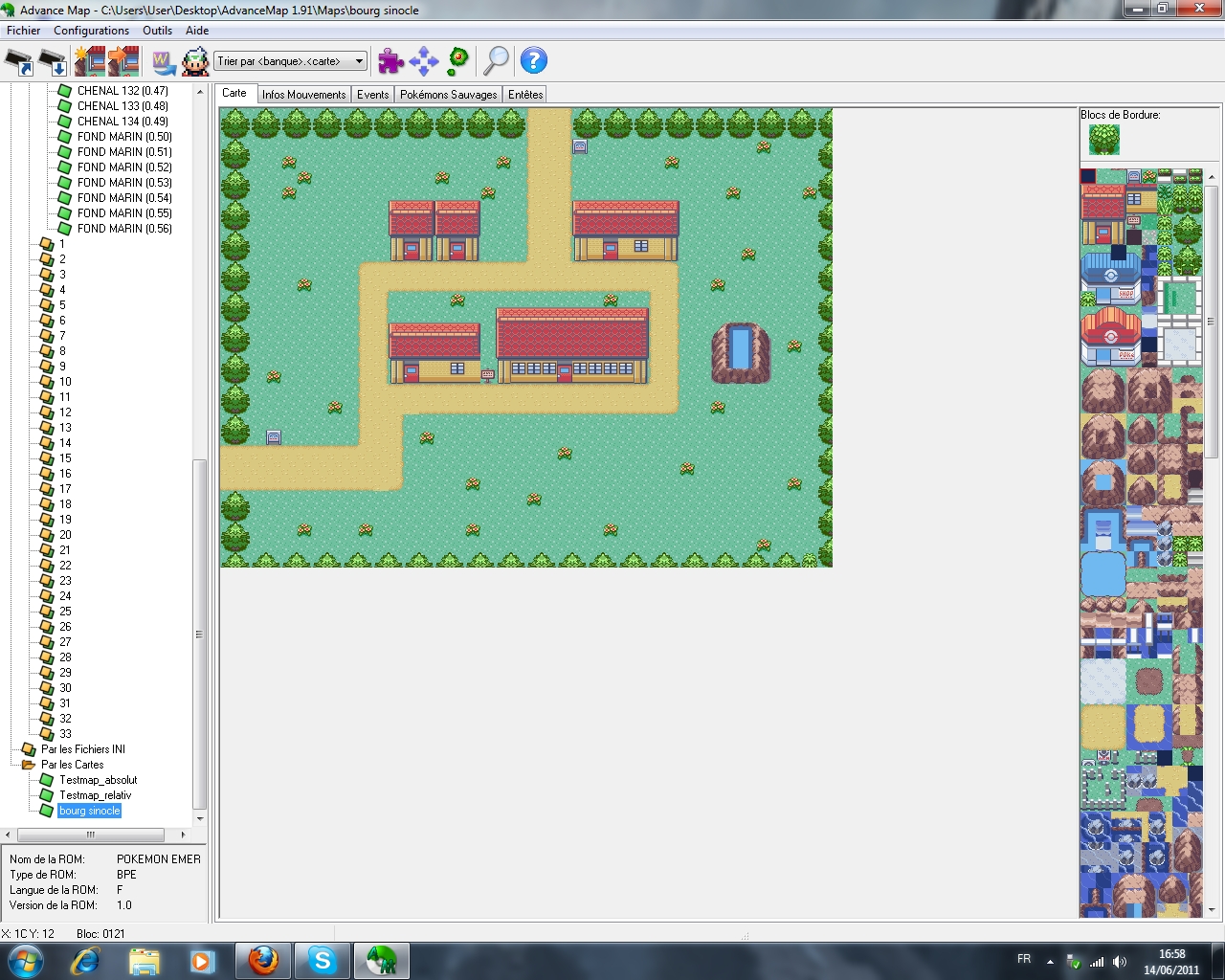
Task: Switch to the Carte tab
Action: pyautogui.click(x=234, y=93)
